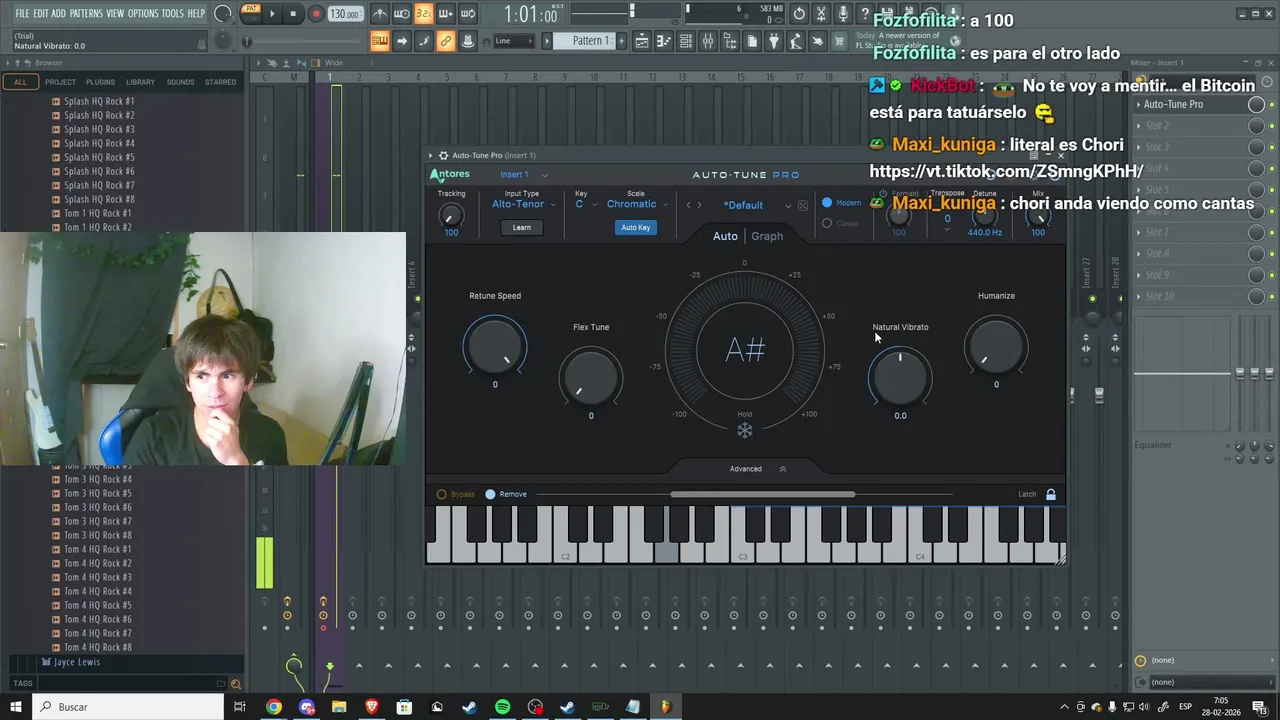Open the Jayce Lewis folder in the Browser
This screenshot has width=1280, height=720.
click(76, 662)
